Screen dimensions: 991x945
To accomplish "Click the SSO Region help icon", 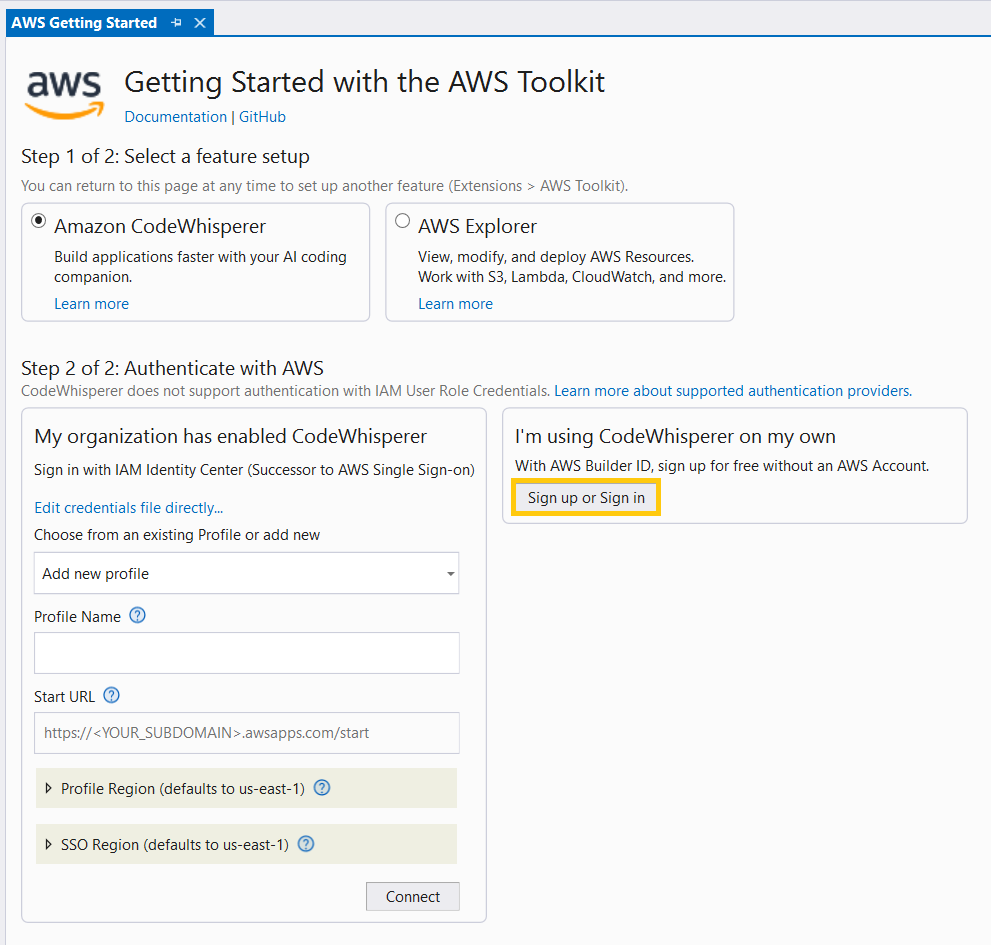I will pyautogui.click(x=305, y=844).
